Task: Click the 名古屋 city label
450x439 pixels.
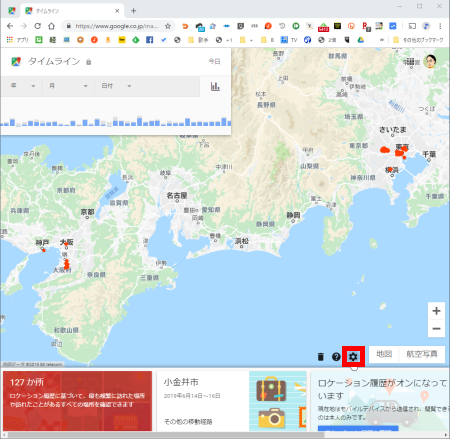Action: [177, 196]
